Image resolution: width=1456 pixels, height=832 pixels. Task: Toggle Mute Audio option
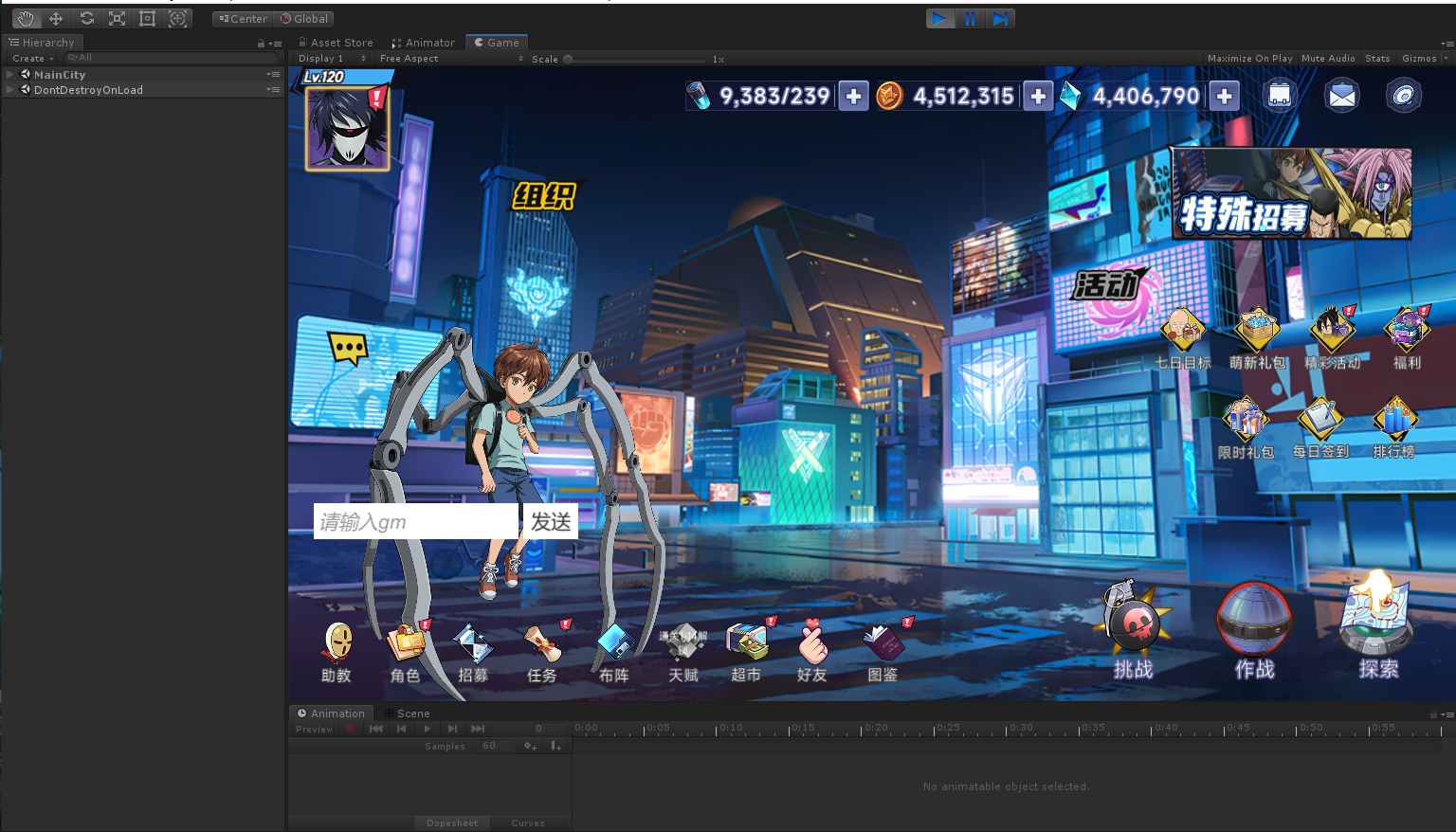click(1328, 59)
